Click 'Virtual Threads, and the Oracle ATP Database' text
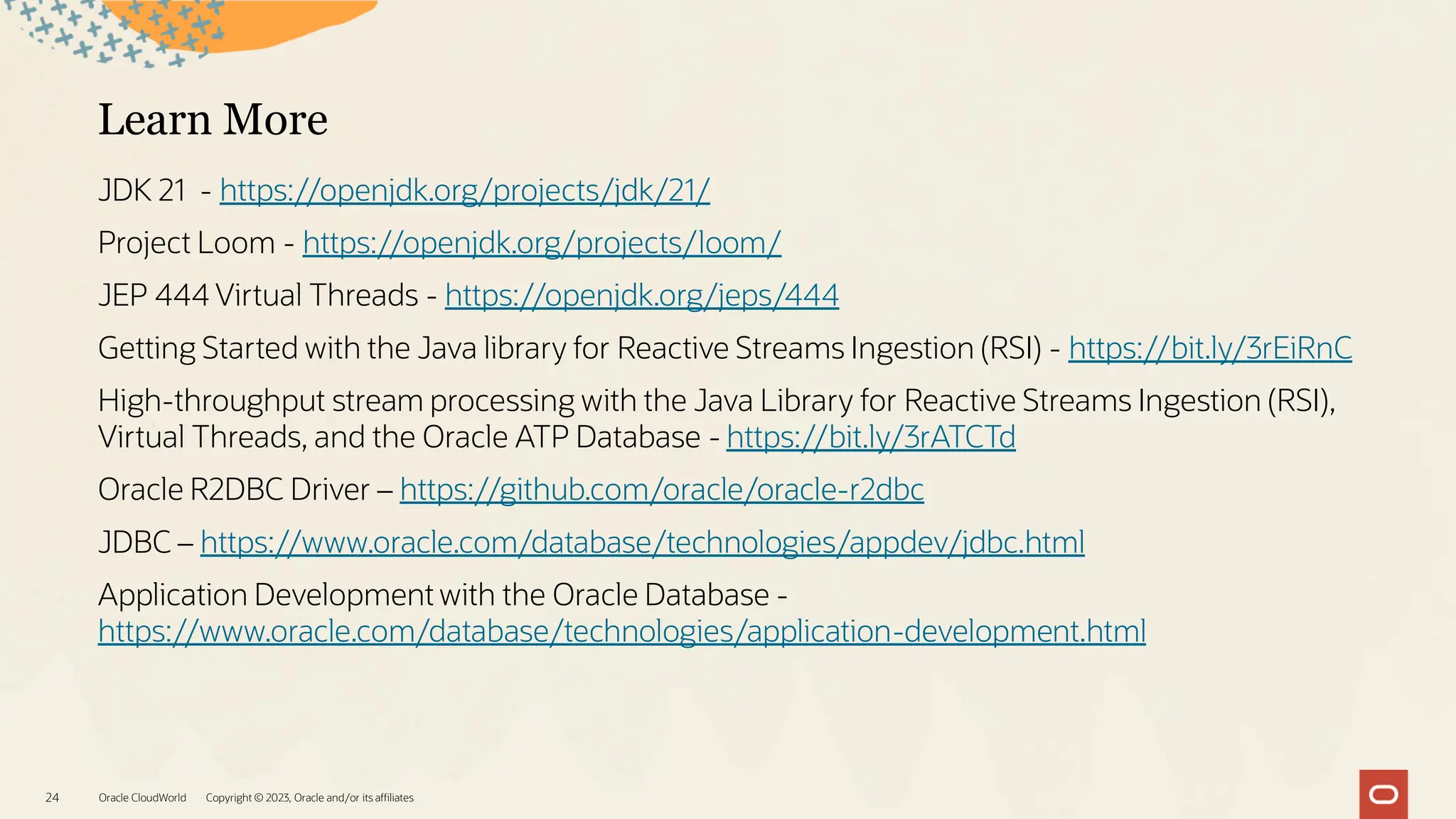Image resolution: width=1456 pixels, height=819 pixels. click(x=400, y=437)
